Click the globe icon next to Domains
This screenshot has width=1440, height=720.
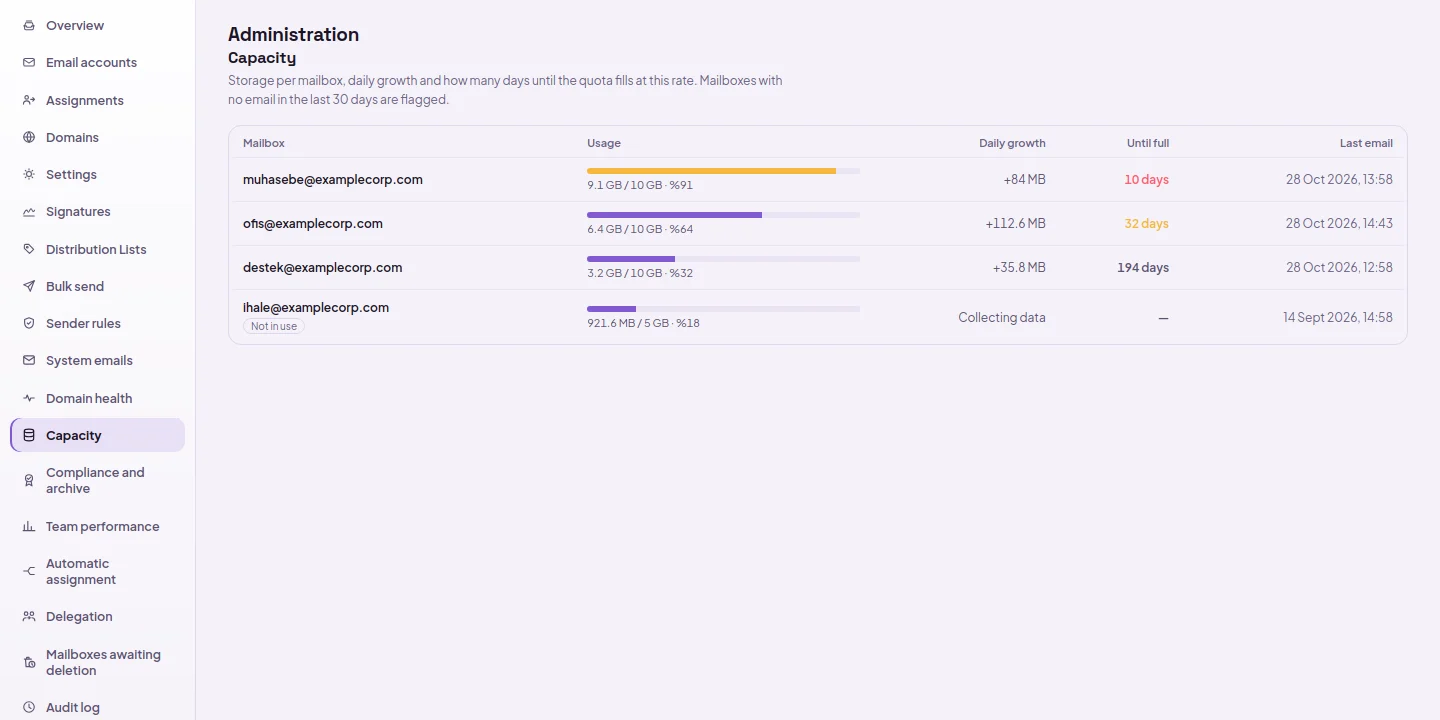click(29, 137)
